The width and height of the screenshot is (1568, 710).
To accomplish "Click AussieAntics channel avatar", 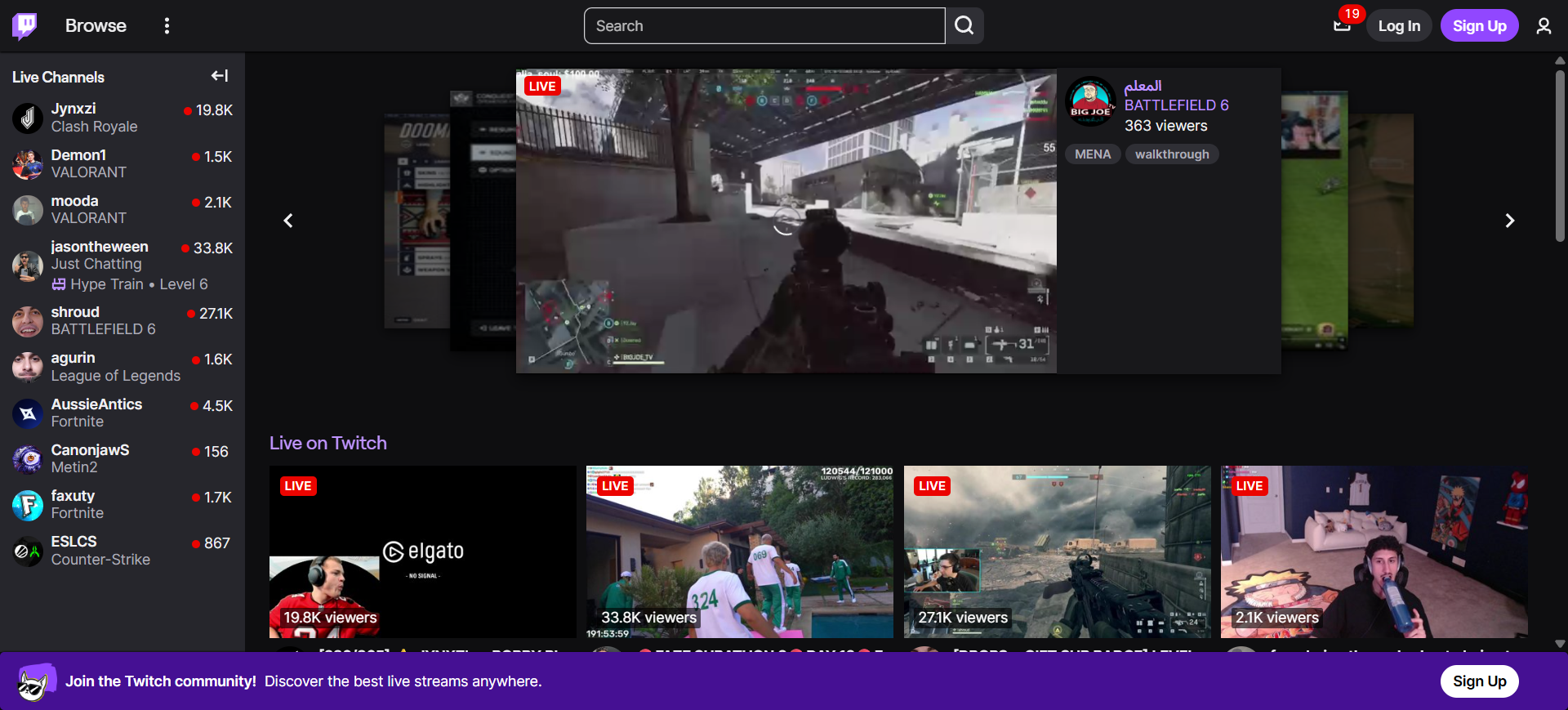I will (x=28, y=413).
